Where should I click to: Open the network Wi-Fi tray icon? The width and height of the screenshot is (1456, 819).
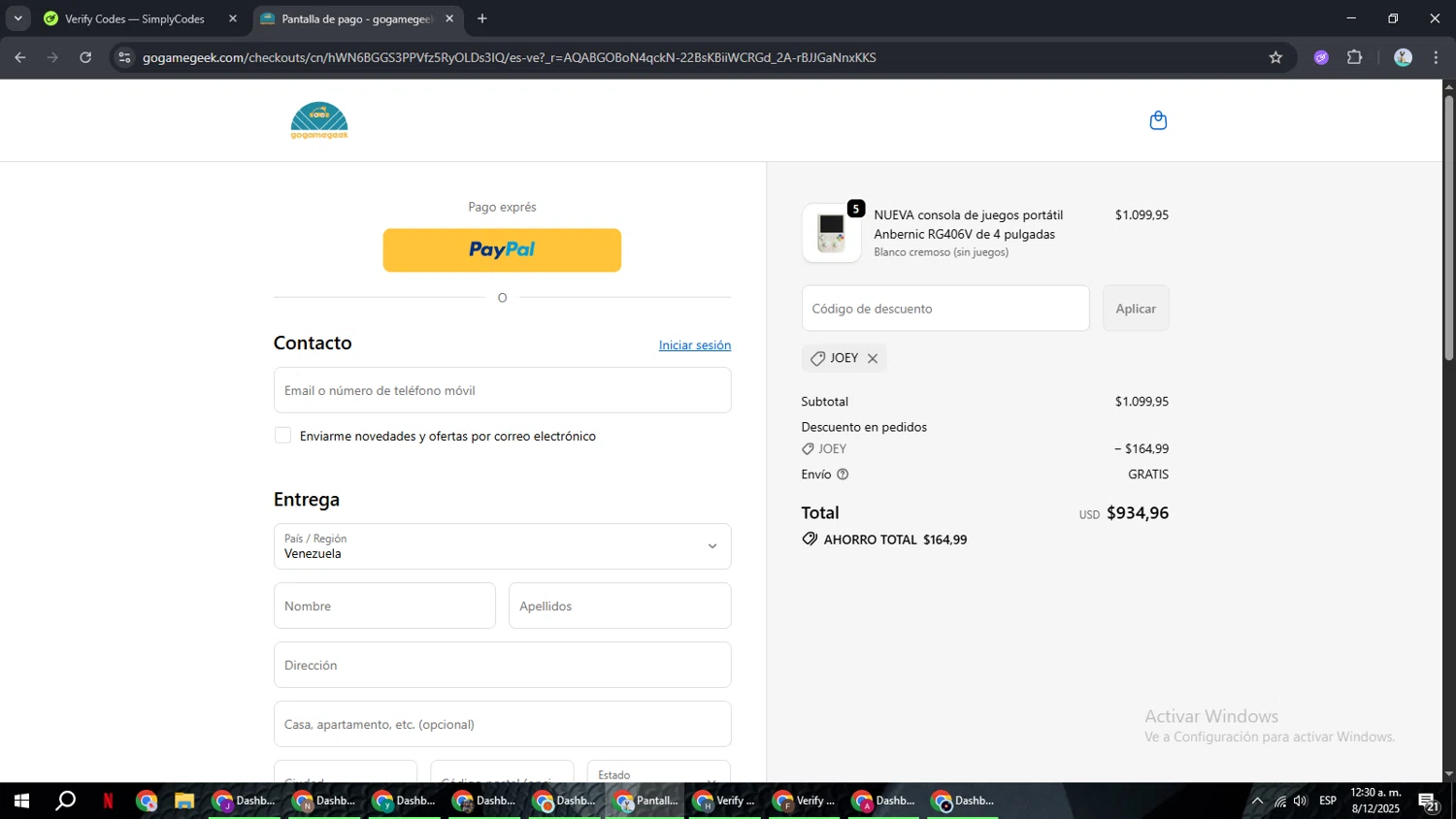tap(1280, 801)
